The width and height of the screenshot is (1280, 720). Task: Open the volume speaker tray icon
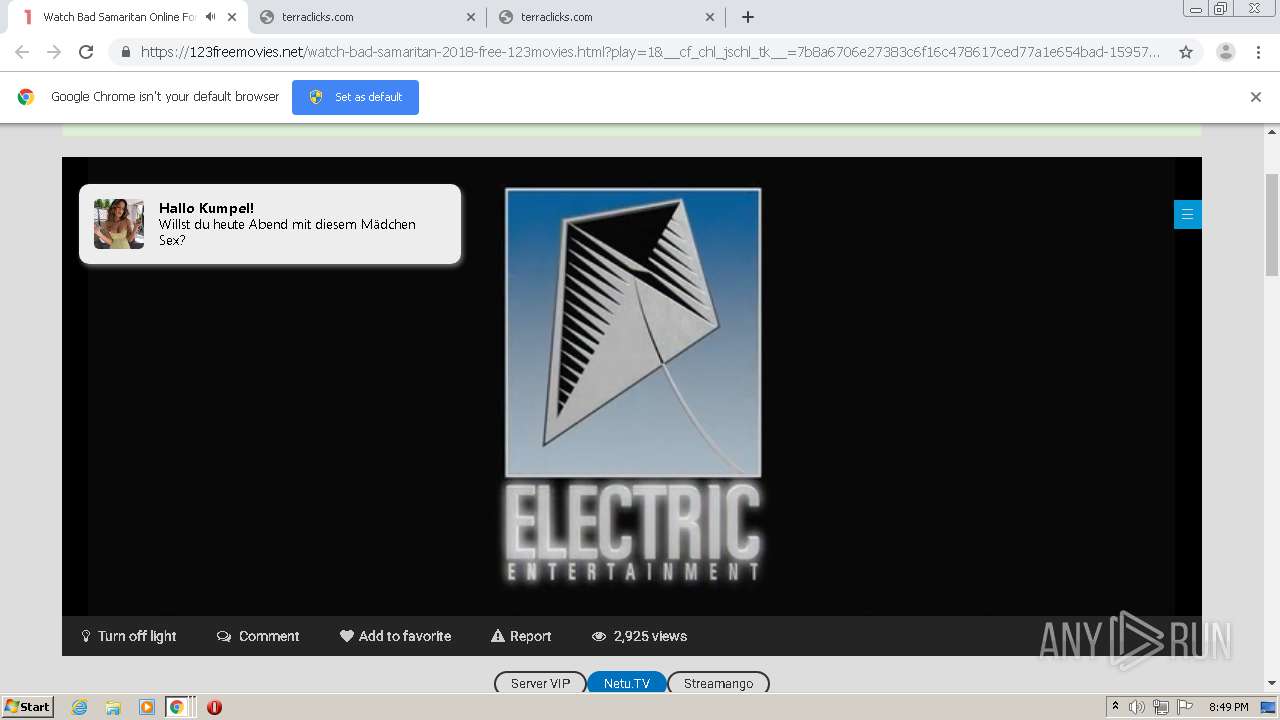point(1137,707)
